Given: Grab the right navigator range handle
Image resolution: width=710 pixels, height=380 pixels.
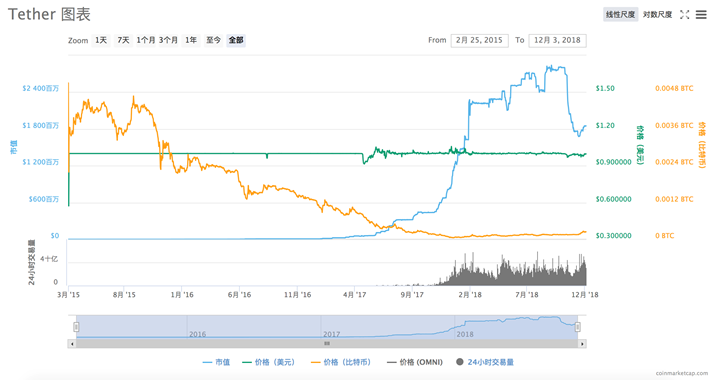Looking at the screenshot, I should point(578,327).
